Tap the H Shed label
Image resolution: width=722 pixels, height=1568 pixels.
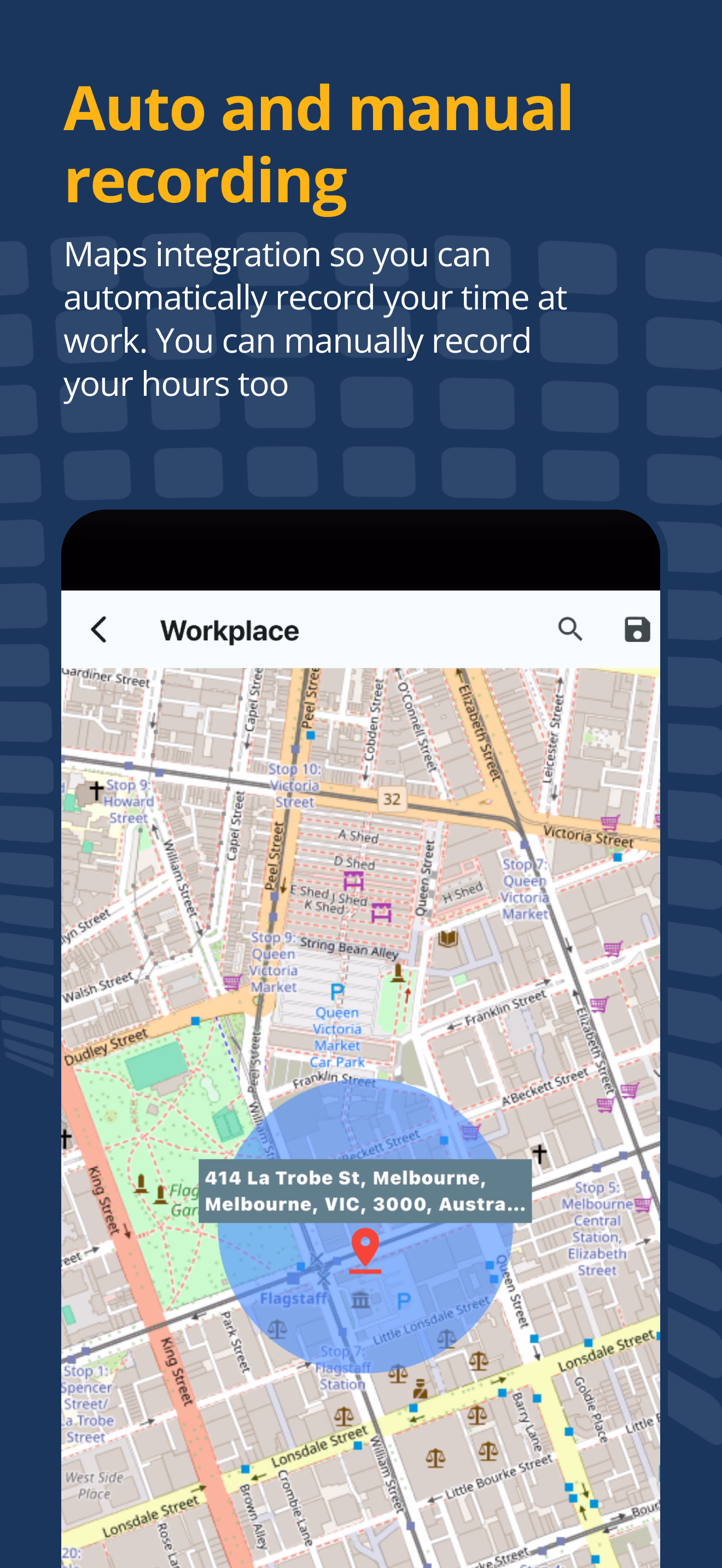point(462,892)
